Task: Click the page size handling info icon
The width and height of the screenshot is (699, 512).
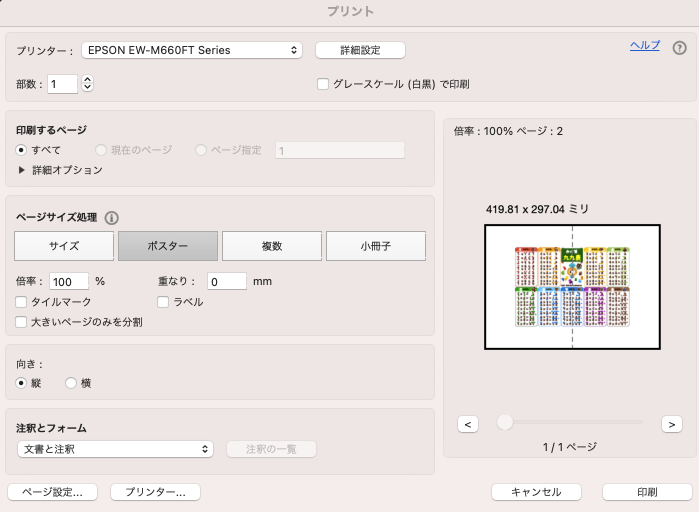Action: point(112,218)
